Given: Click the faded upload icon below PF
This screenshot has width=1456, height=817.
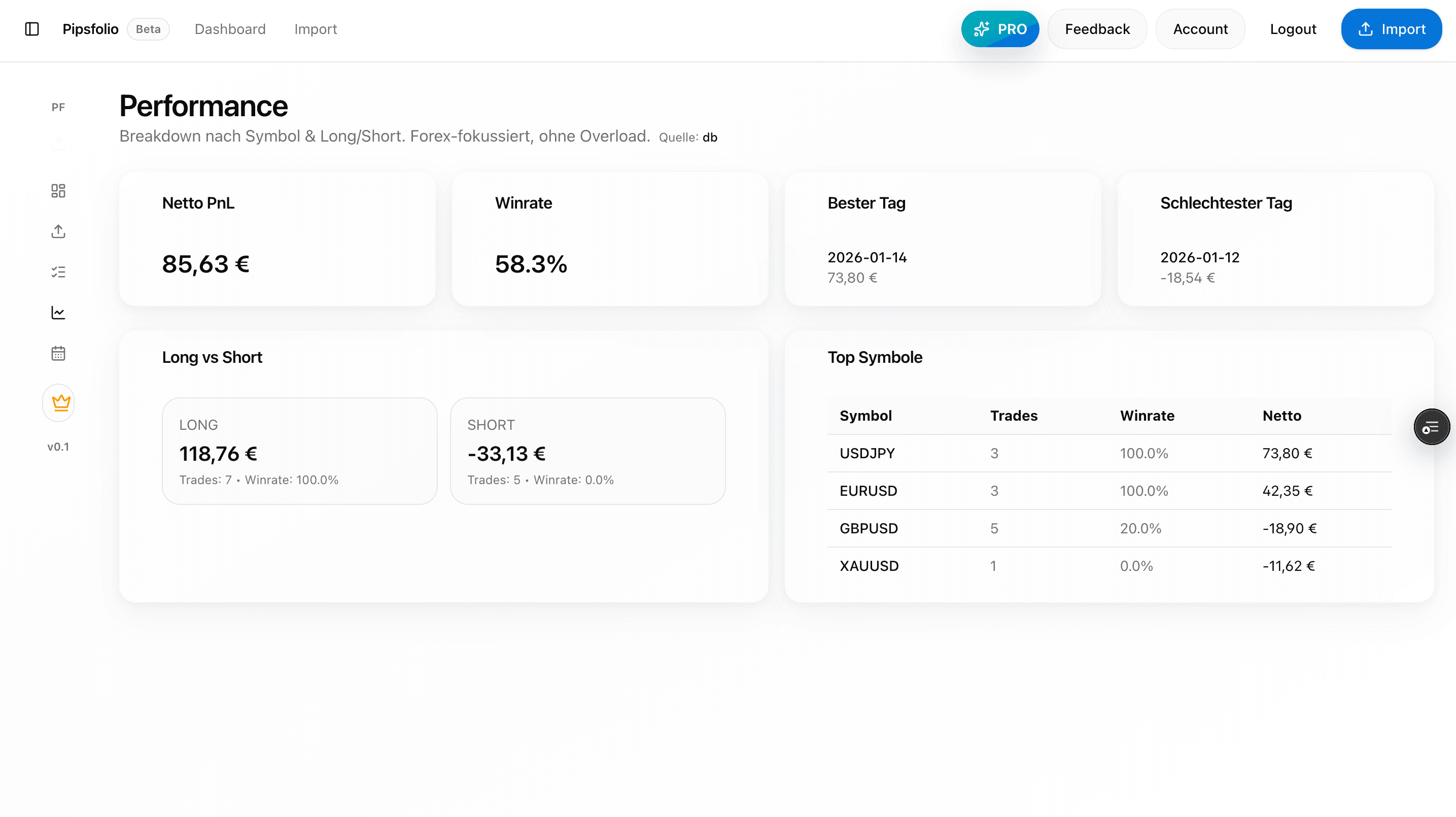Looking at the screenshot, I should [58, 144].
